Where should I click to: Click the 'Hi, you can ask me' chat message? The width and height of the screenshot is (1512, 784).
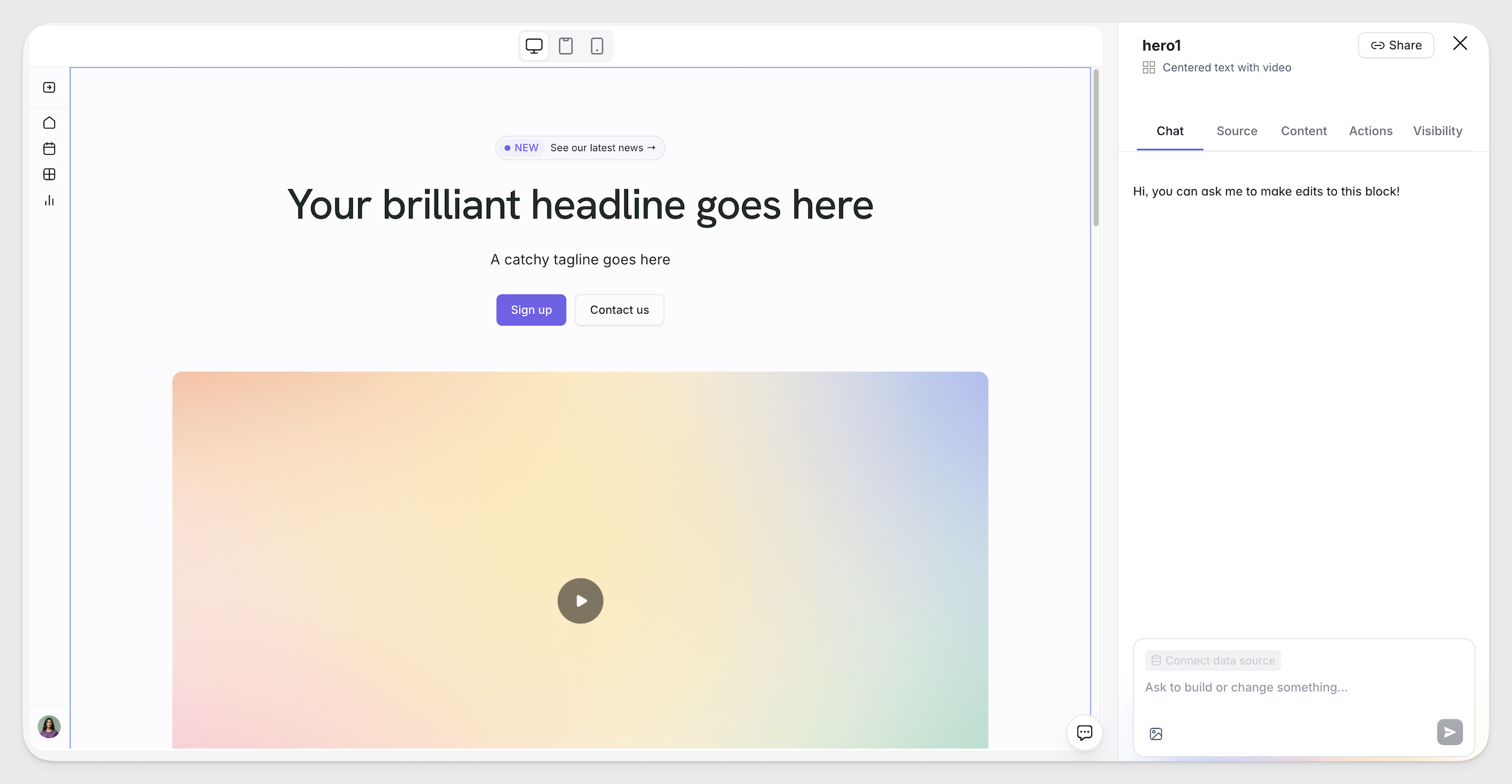point(1266,191)
